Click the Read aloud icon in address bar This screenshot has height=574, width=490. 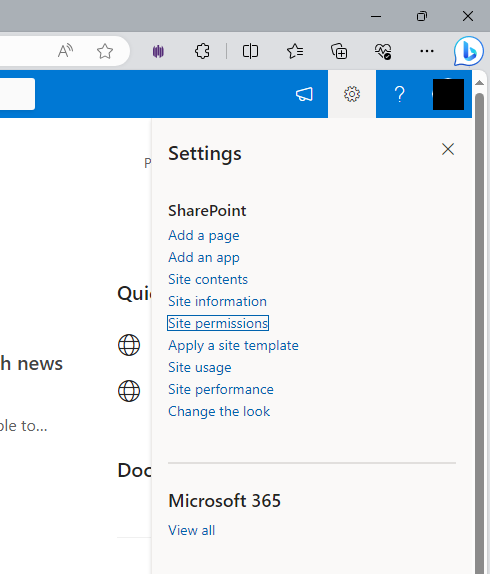[x=66, y=51]
